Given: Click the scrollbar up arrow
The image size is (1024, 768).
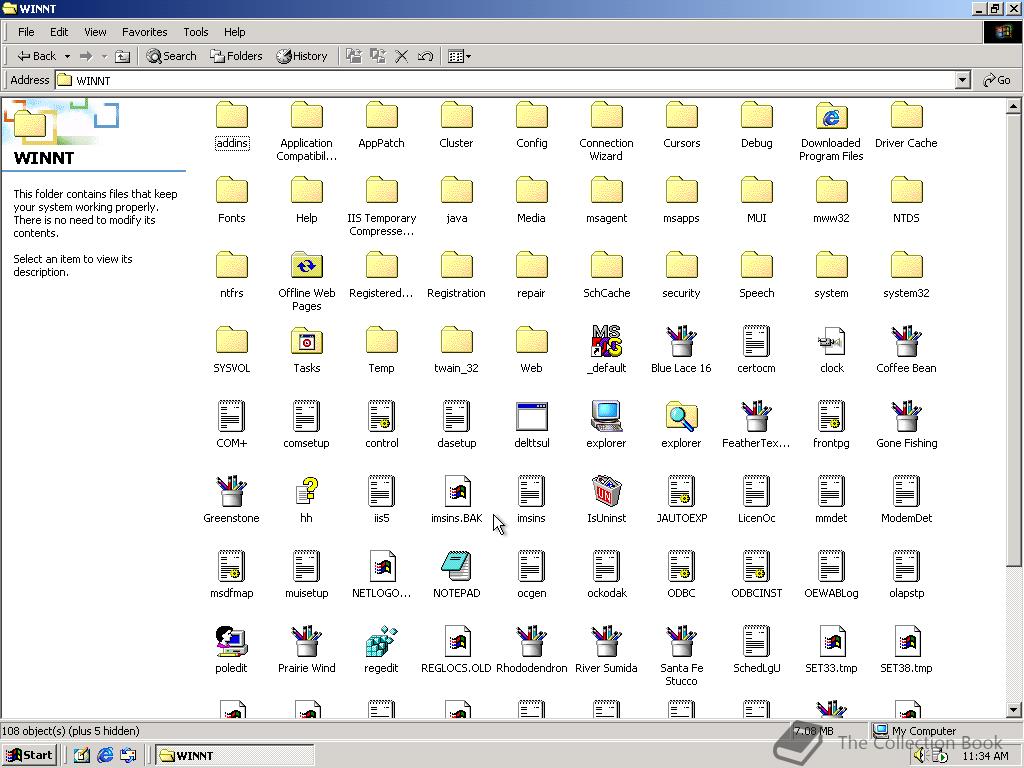Looking at the screenshot, I should pyautogui.click(x=1013, y=106).
